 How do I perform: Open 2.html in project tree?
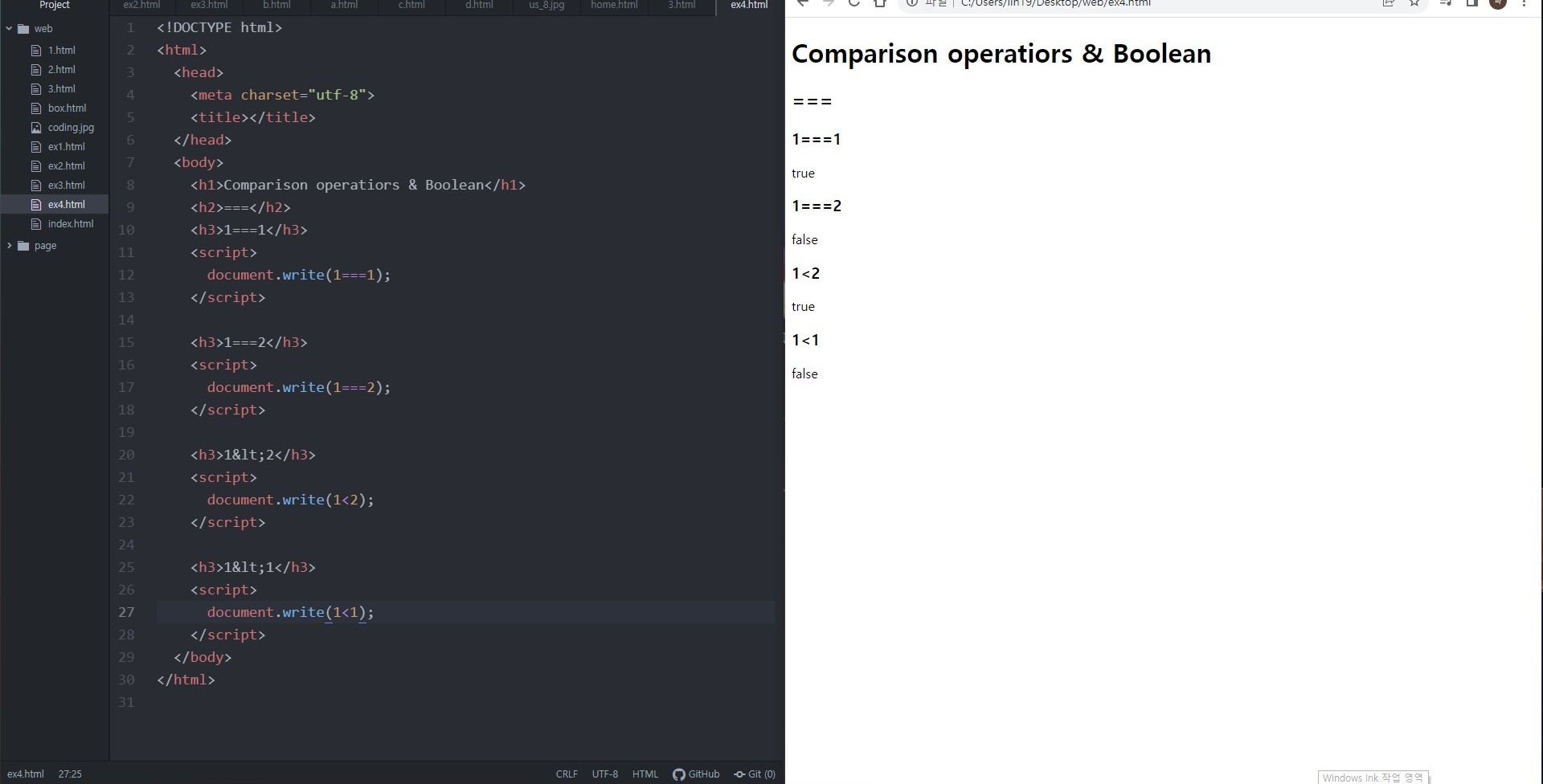click(x=61, y=69)
